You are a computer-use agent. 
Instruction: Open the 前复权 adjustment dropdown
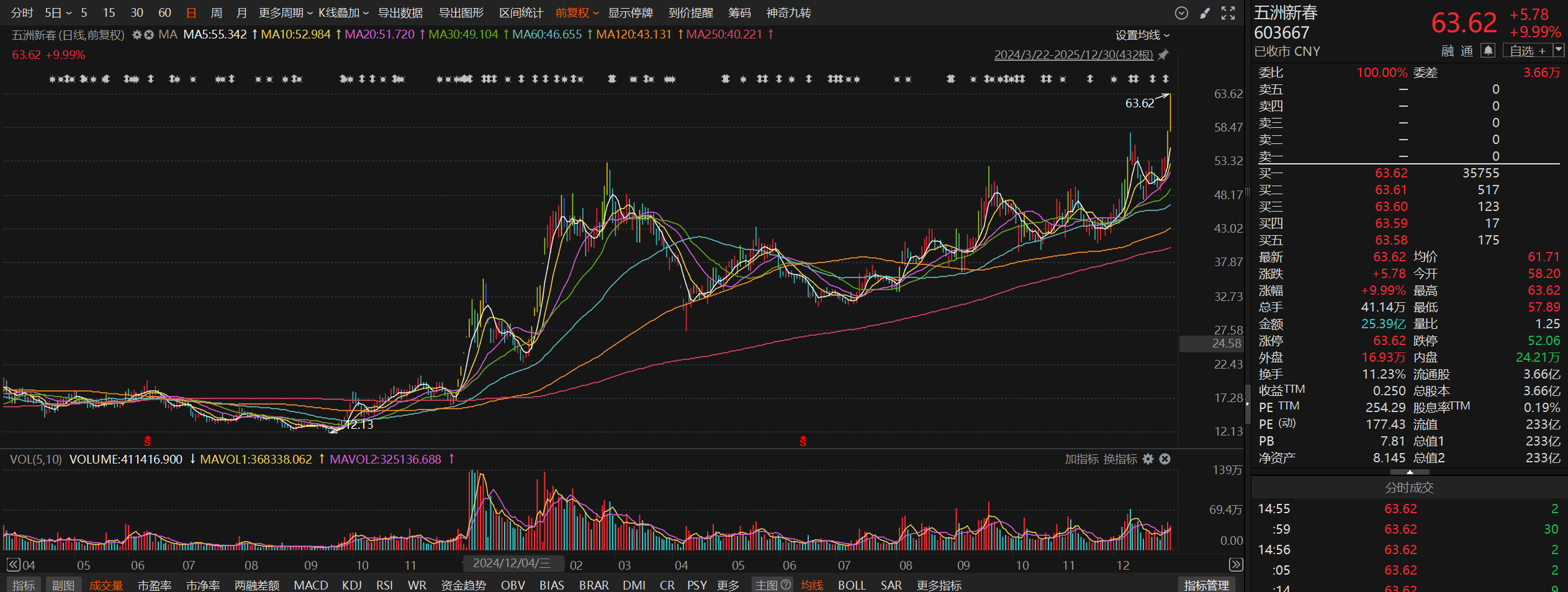coord(577,13)
